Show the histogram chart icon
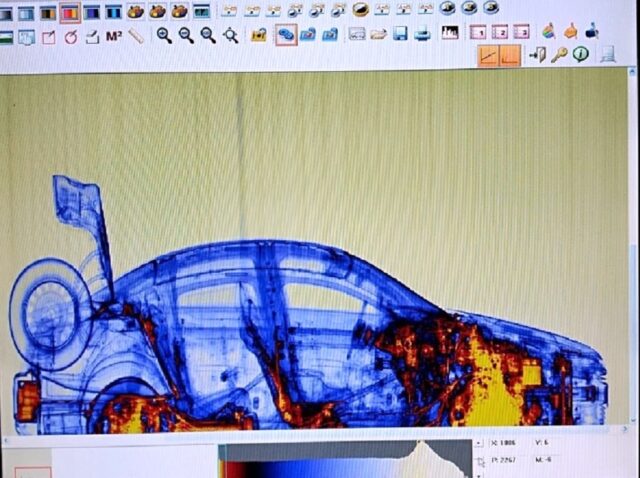The width and height of the screenshot is (640, 478). click(x=450, y=33)
